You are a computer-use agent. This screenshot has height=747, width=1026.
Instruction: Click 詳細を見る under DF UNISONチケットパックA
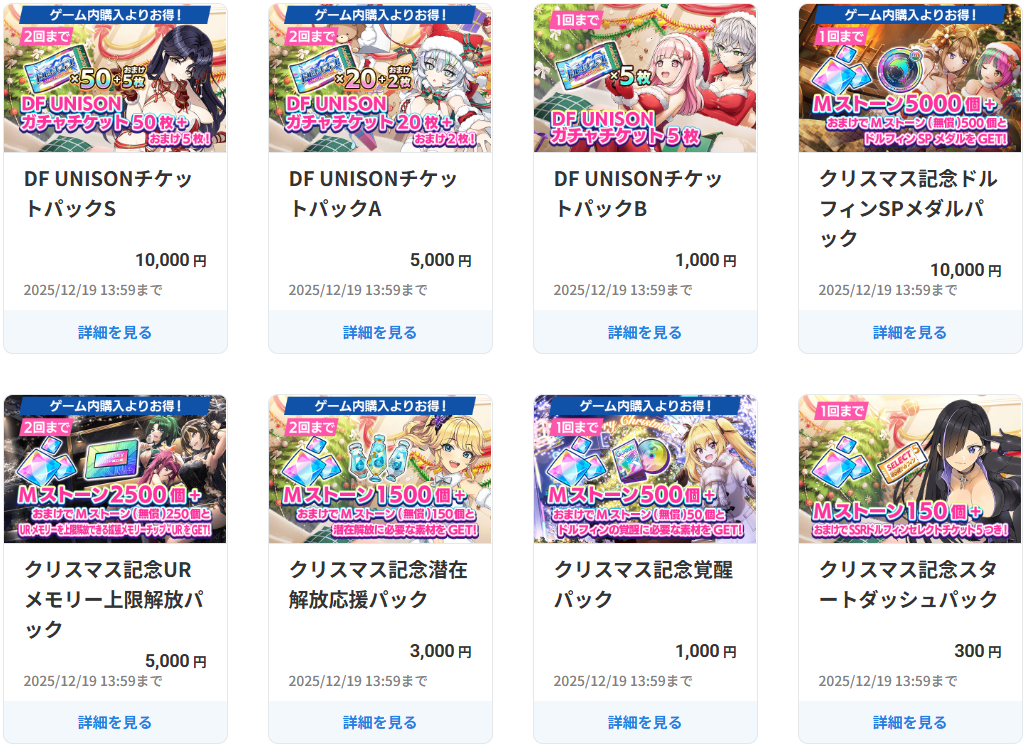click(380, 332)
